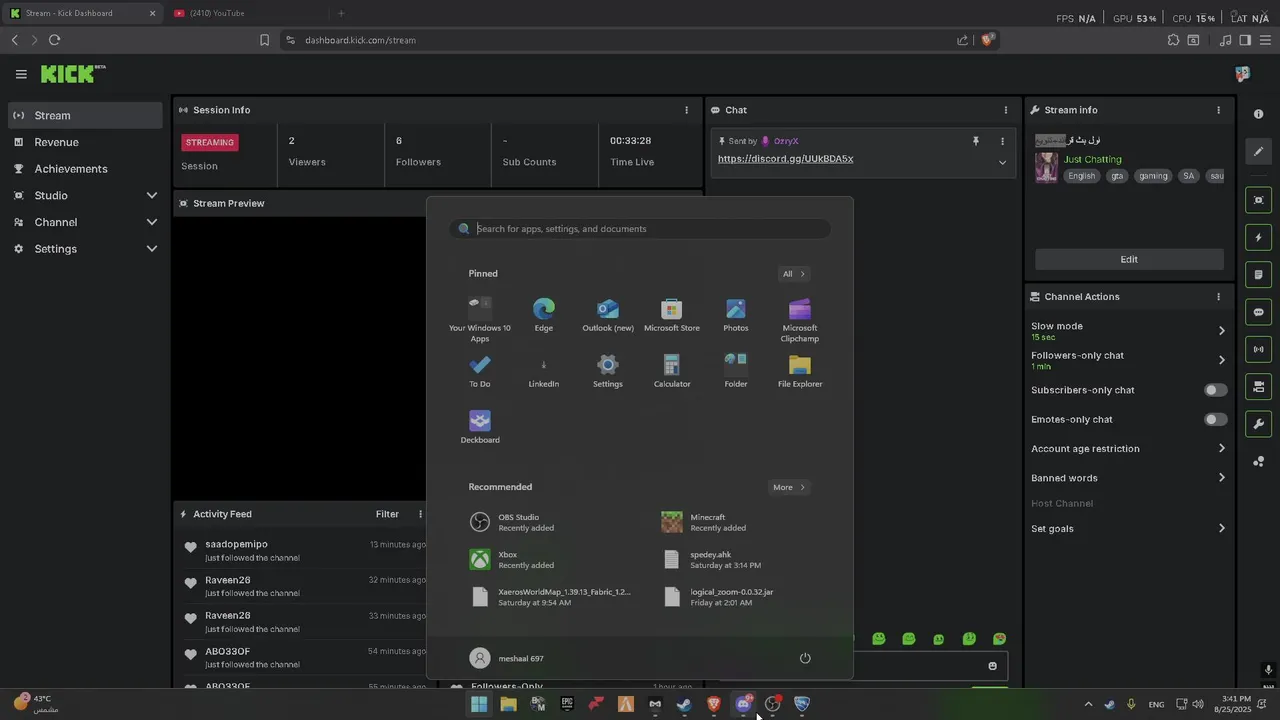Toggle Emotes-only chat switch
This screenshot has width=1280, height=720.
[x=1215, y=419]
